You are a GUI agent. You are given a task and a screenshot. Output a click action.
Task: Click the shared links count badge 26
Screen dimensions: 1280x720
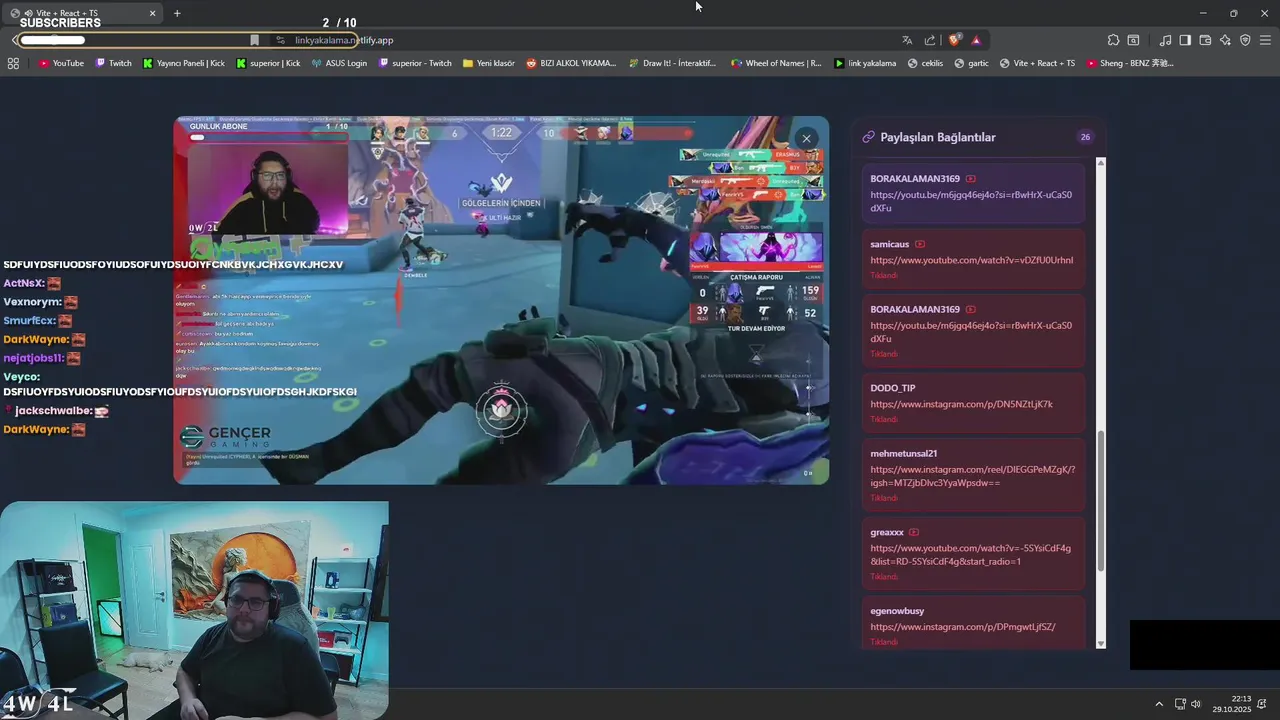click(x=1085, y=137)
